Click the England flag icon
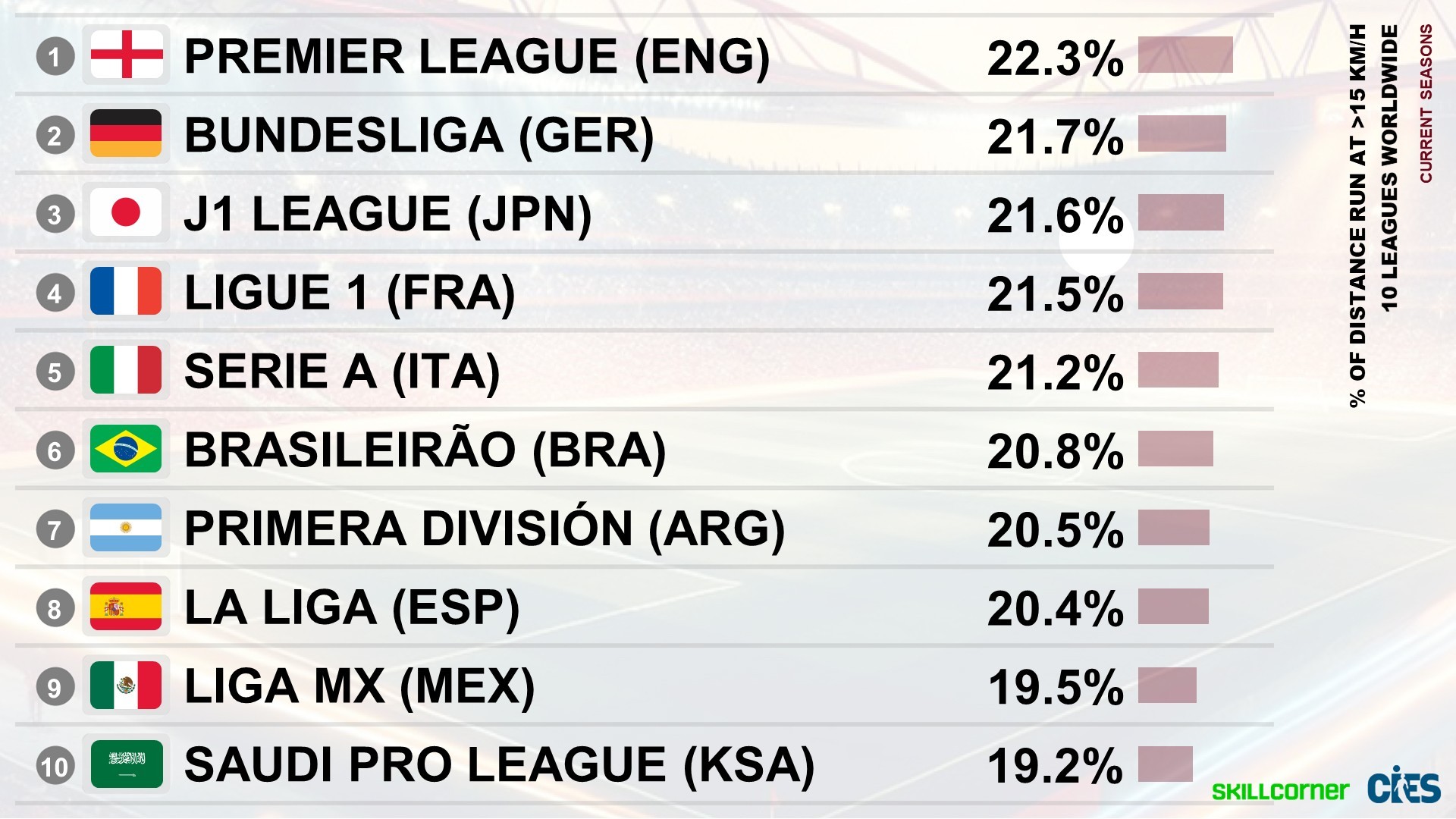Viewport: 1456px width, 819px height. [x=126, y=55]
